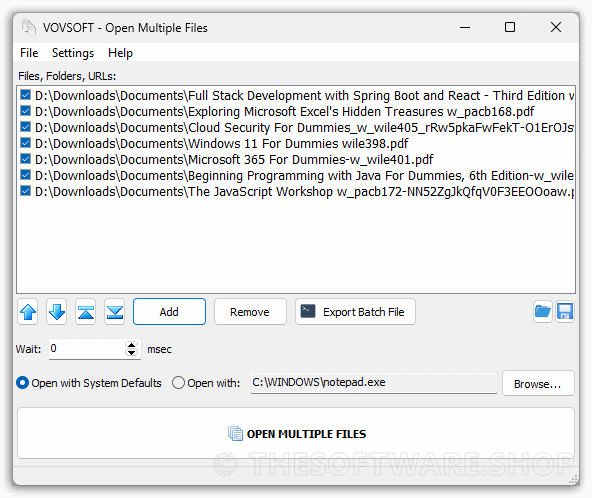The height and width of the screenshot is (498, 592).
Task: Click the Add button
Action: coord(169,312)
